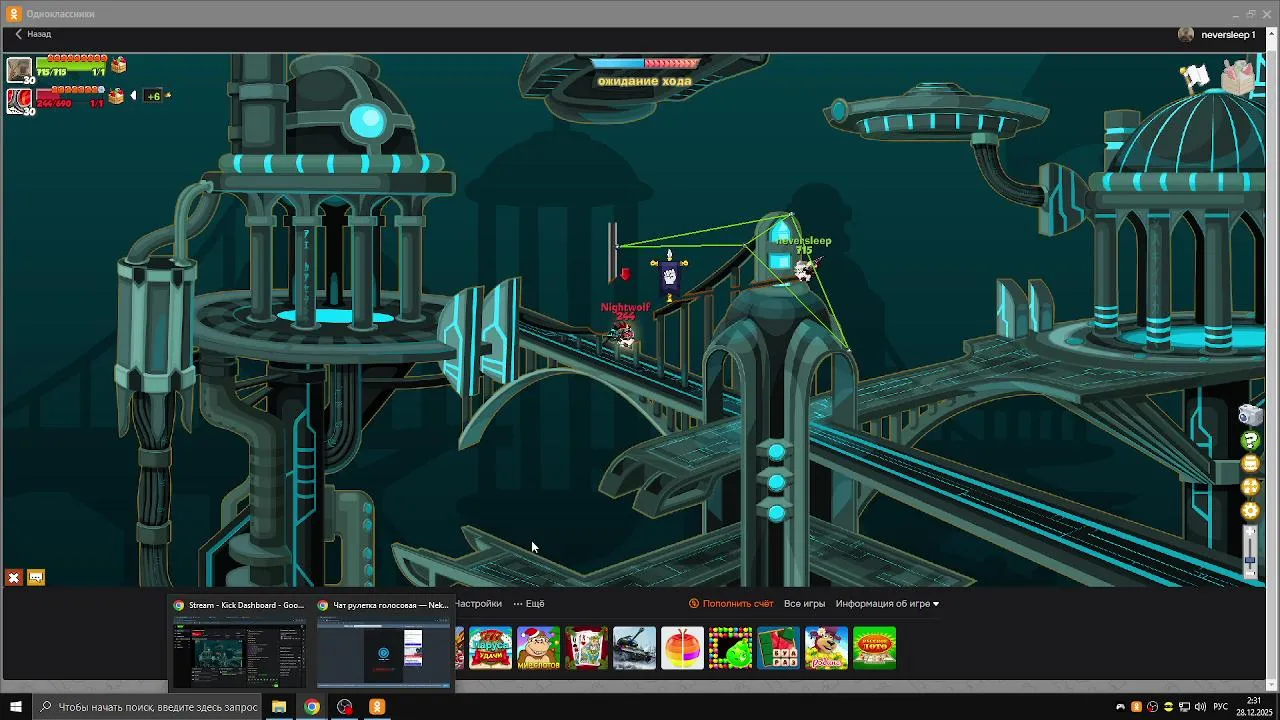Click the РУС language indicator
Image resolution: width=1280 pixels, height=720 pixels.
pos(1221,707)
